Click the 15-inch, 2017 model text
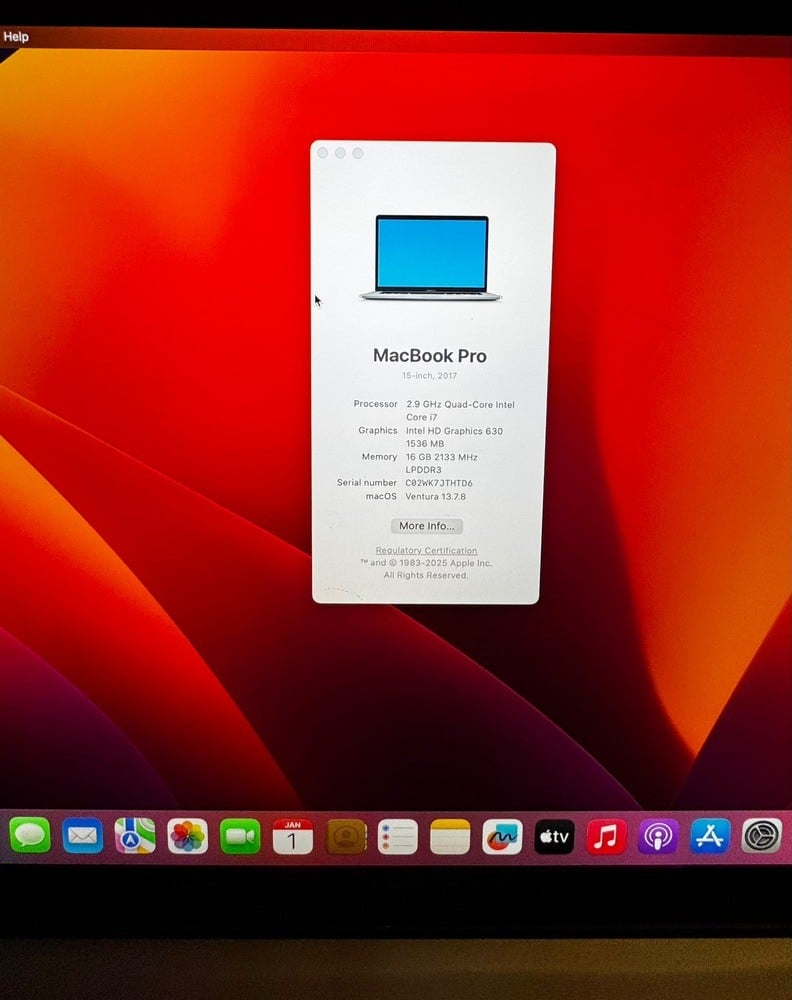This screenshot has height=1000, width=792. pos(429,376)
